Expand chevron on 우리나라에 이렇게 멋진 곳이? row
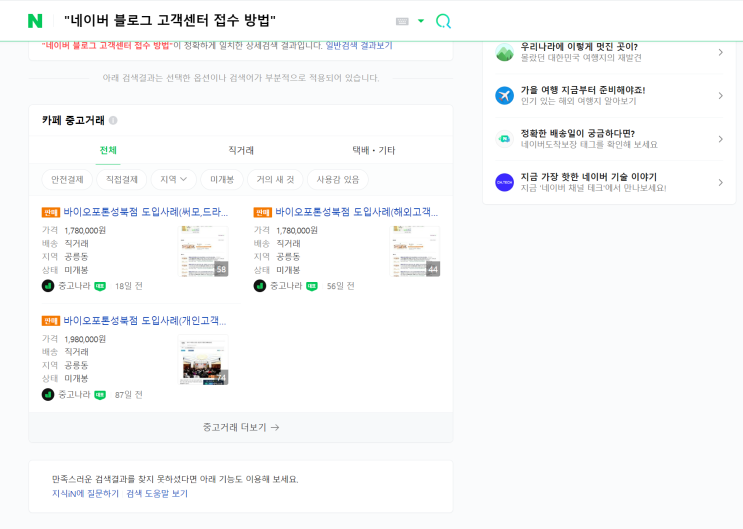 (720, 52)
